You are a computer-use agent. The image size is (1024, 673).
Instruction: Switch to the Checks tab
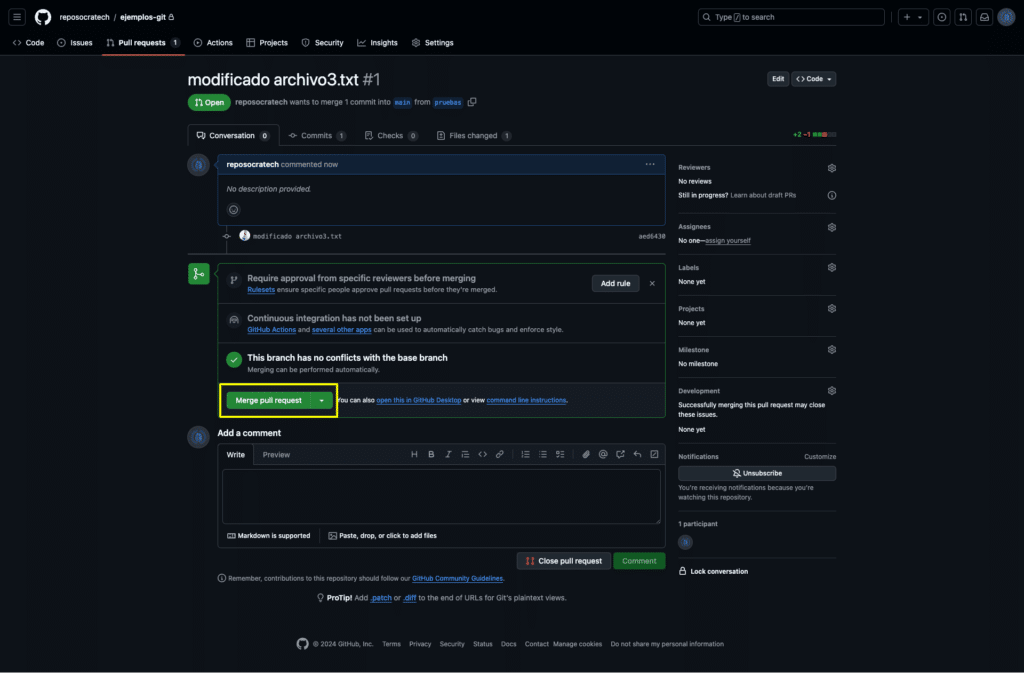click(x=391, y=136)
